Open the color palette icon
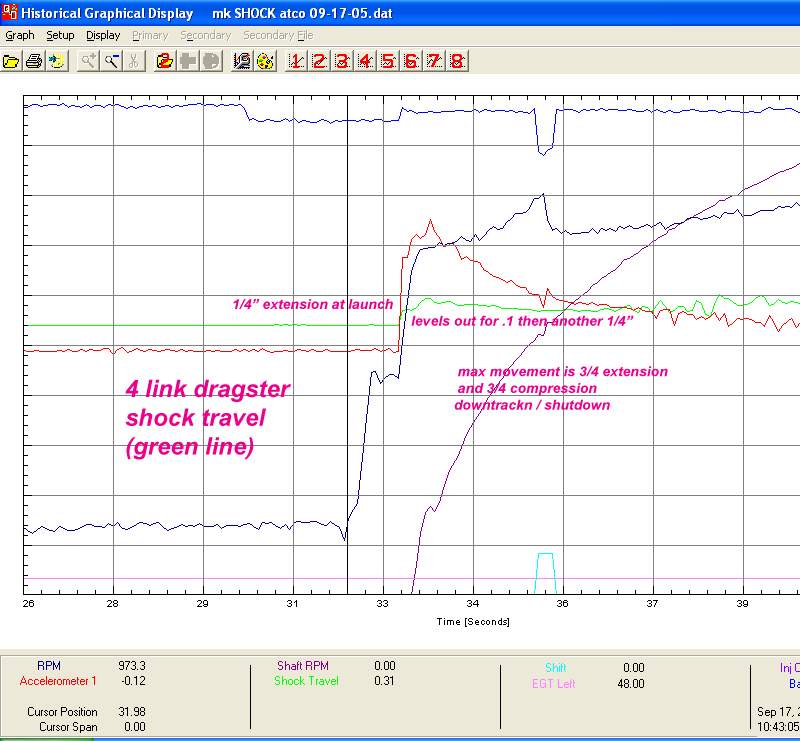This screenshot has width=800, height=741. click(264, 61)
